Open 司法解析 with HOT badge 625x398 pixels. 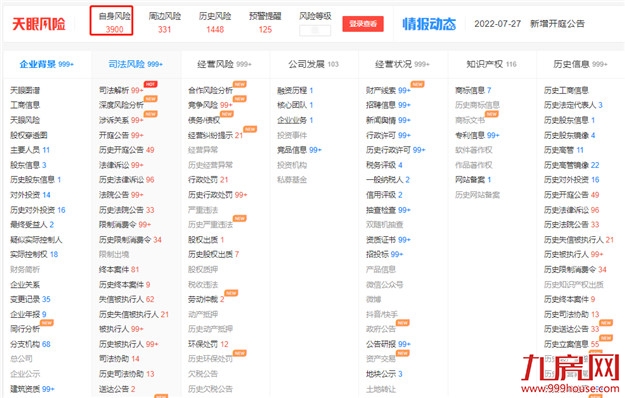[x=121, y=90]
